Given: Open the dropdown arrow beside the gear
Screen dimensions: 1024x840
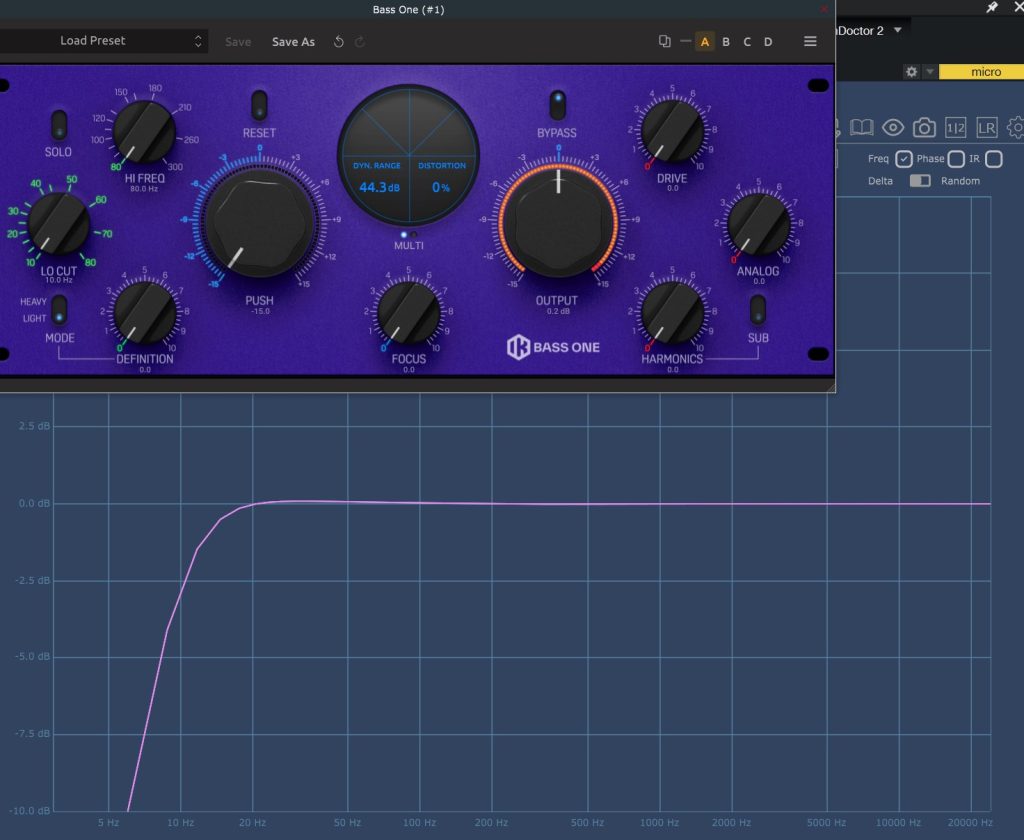Looking at the screenshot, I should click(x=930, y=72).
